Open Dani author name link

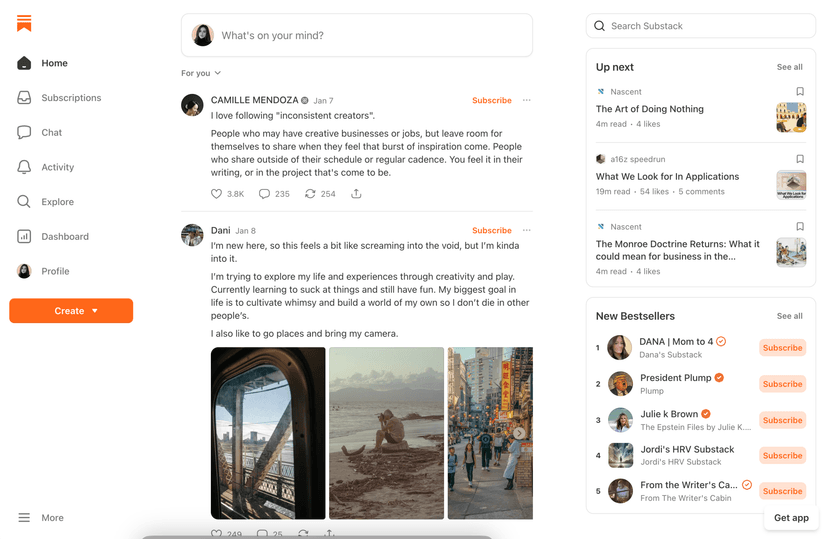pos(220,230)
